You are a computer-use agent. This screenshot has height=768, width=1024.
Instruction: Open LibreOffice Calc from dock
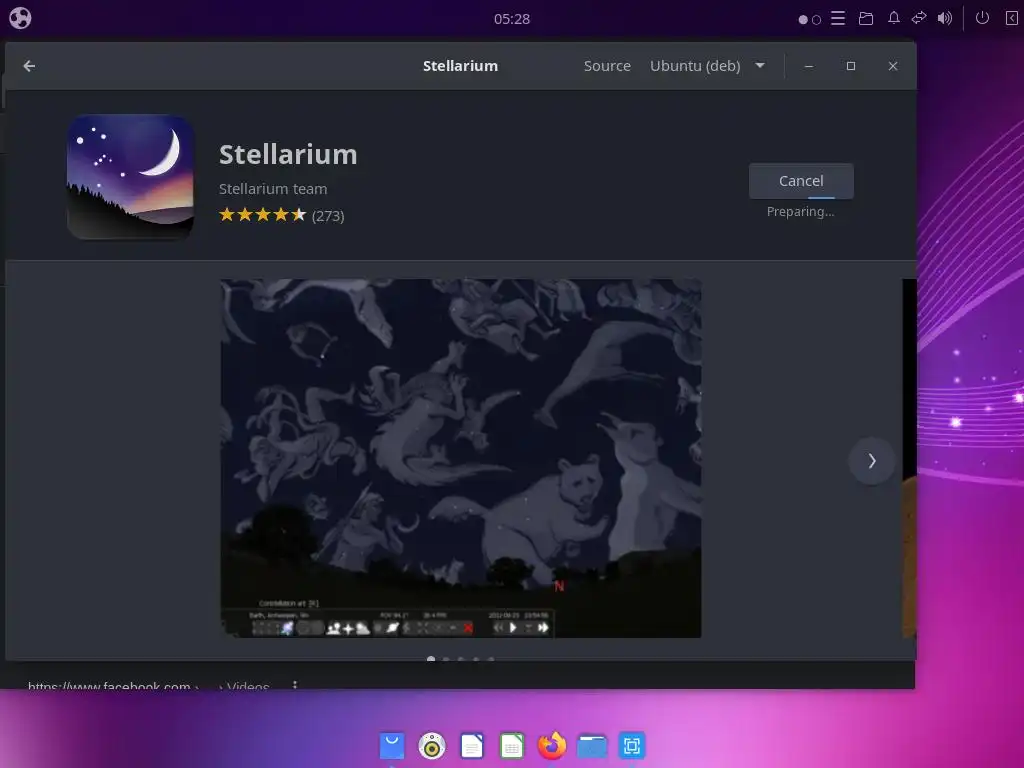[x=511, y=746]
